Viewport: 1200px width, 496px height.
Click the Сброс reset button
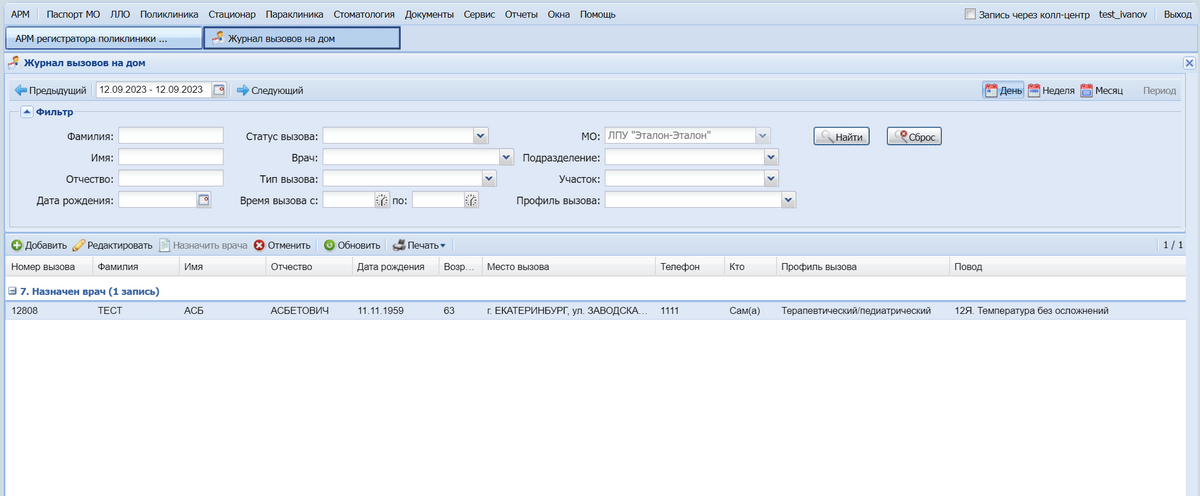click(x=914, y=137)
